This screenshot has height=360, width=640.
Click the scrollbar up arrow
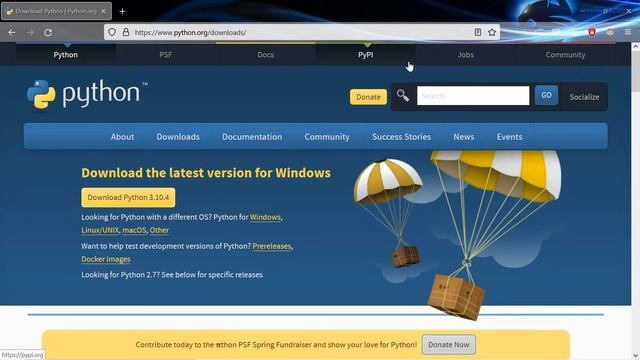tap(636, 47)
